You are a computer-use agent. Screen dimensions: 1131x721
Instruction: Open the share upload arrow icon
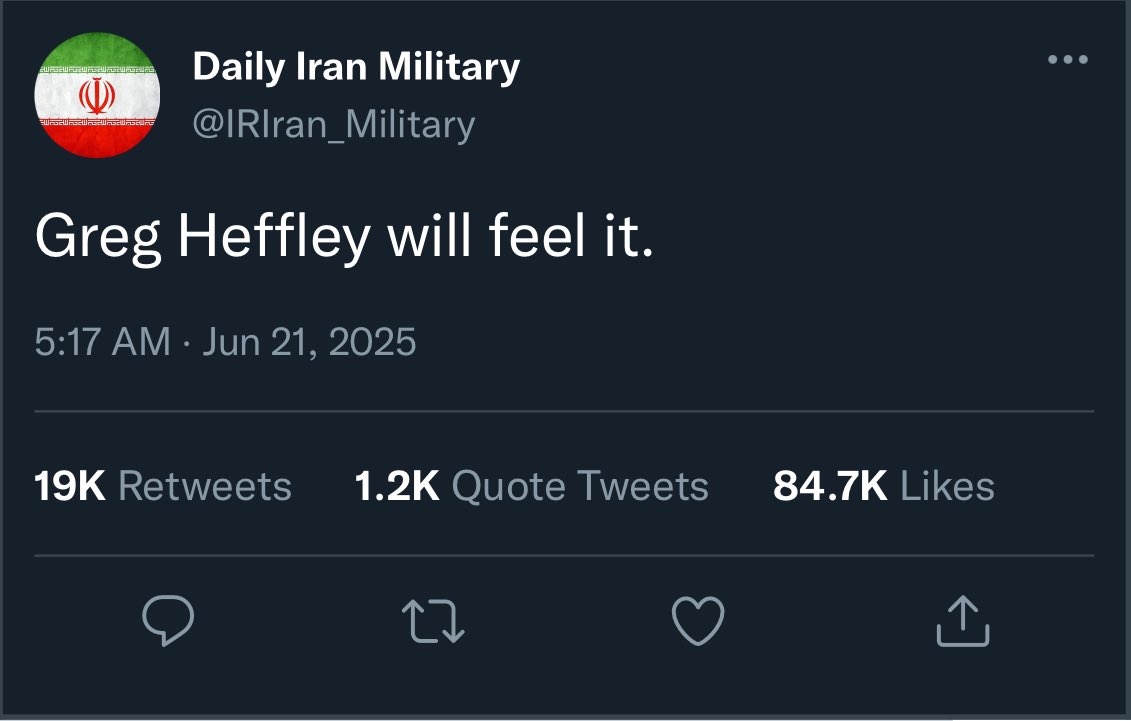[x=962, y=620]
